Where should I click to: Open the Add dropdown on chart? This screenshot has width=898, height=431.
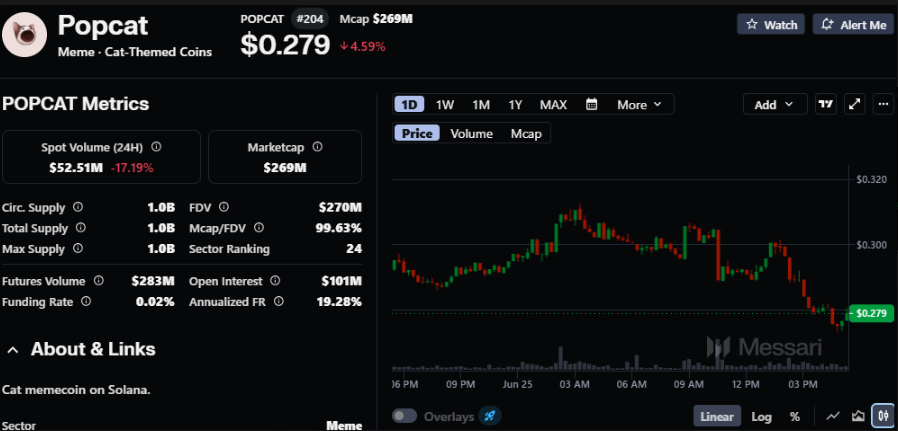coord(775,105)
